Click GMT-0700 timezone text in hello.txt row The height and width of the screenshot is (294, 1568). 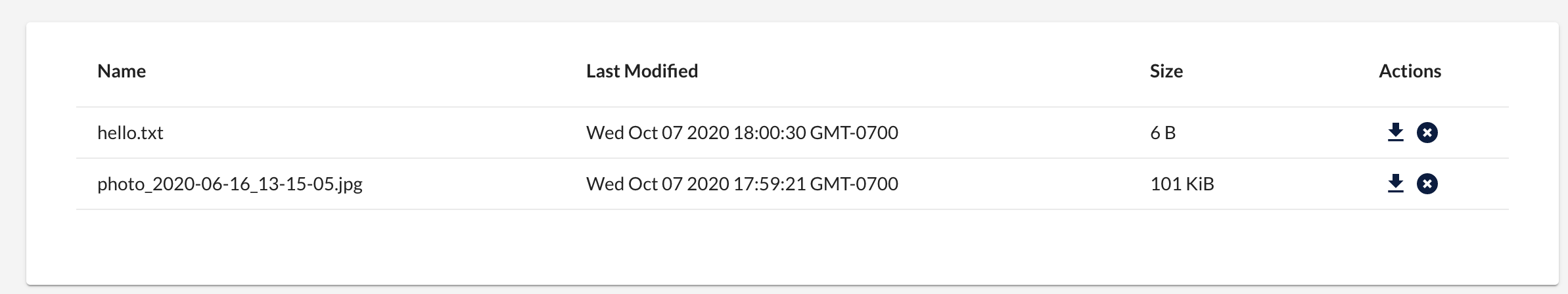[854, 133]
